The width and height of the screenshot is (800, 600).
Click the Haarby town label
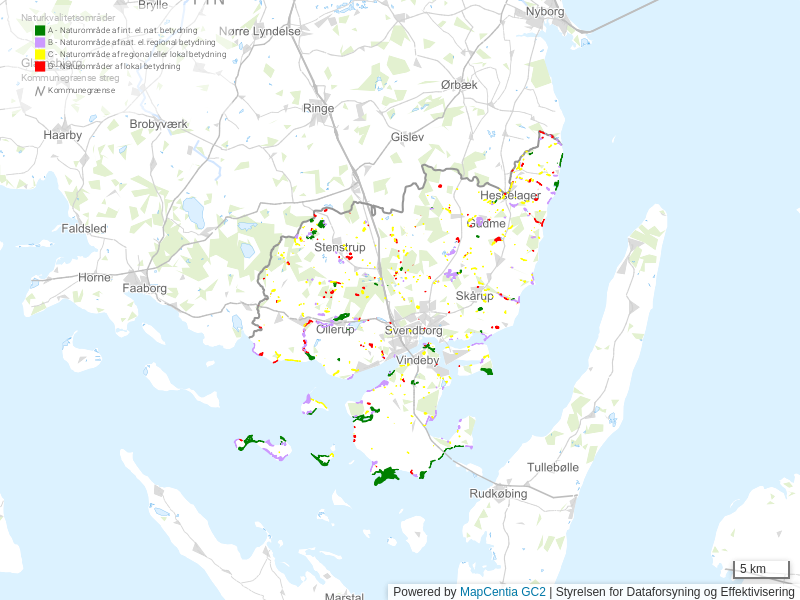62,134
